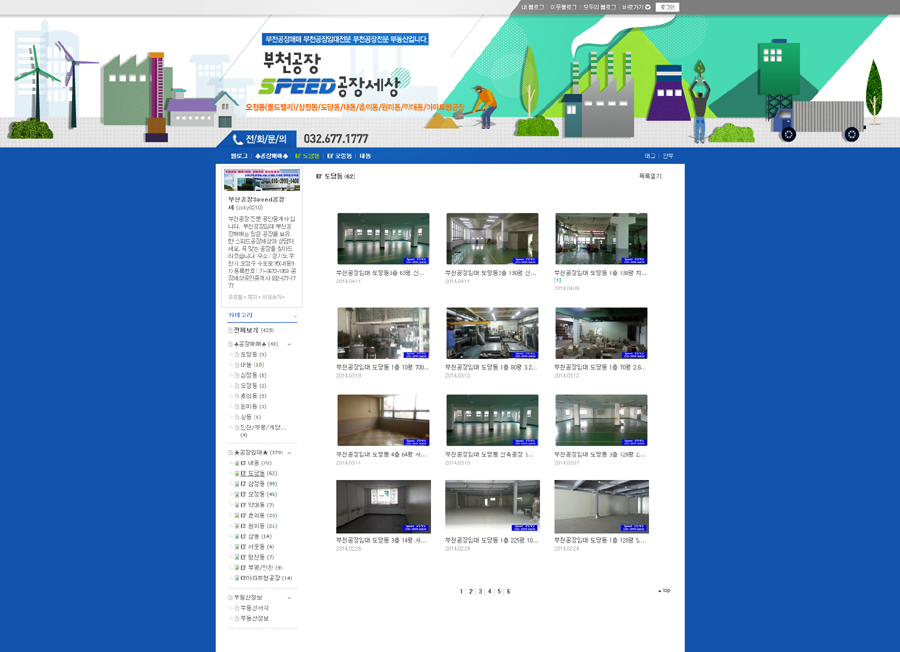Click the icon beside ☞ 청천동 (7)
Viewport: 900px width, 652px height.
pos(236,557)
